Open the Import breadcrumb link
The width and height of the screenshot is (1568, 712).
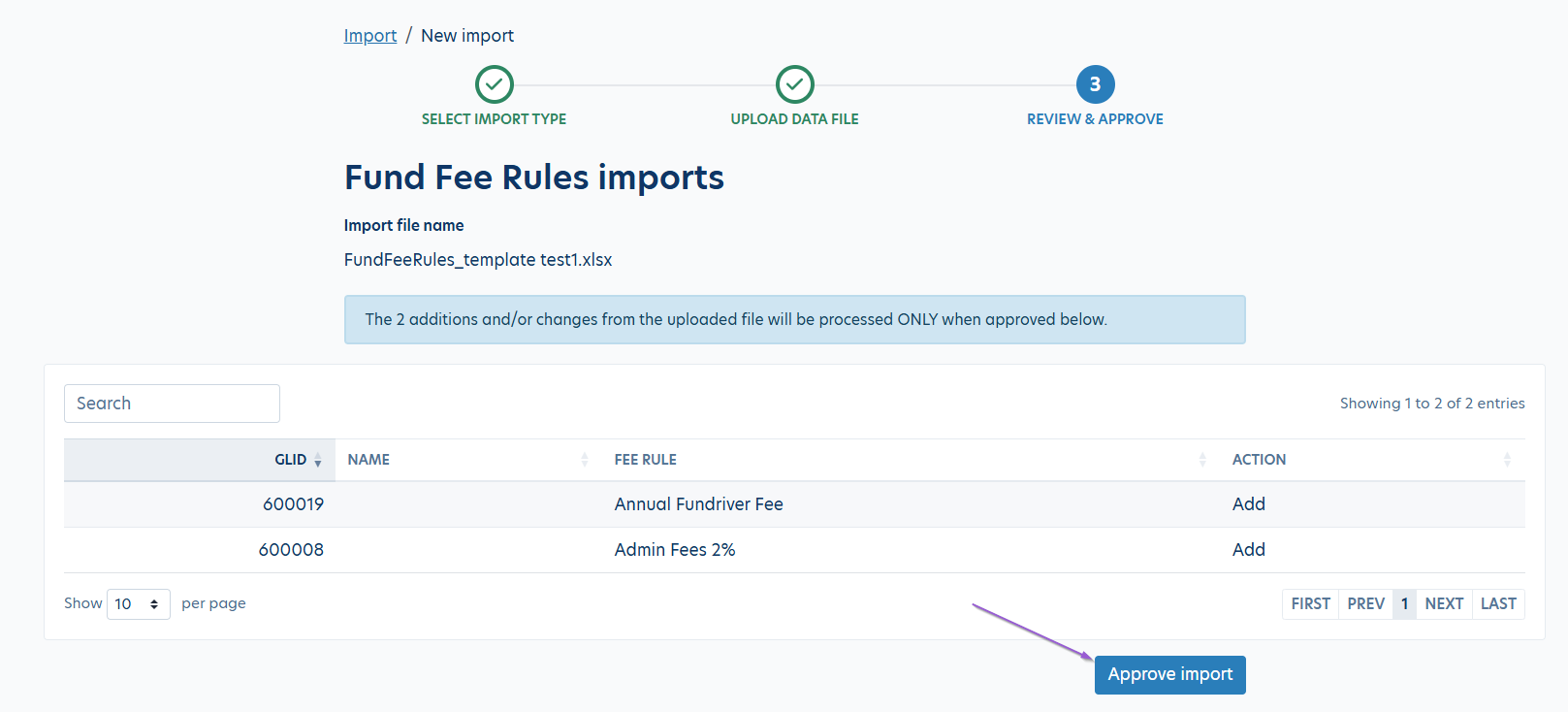click(369, 36)
